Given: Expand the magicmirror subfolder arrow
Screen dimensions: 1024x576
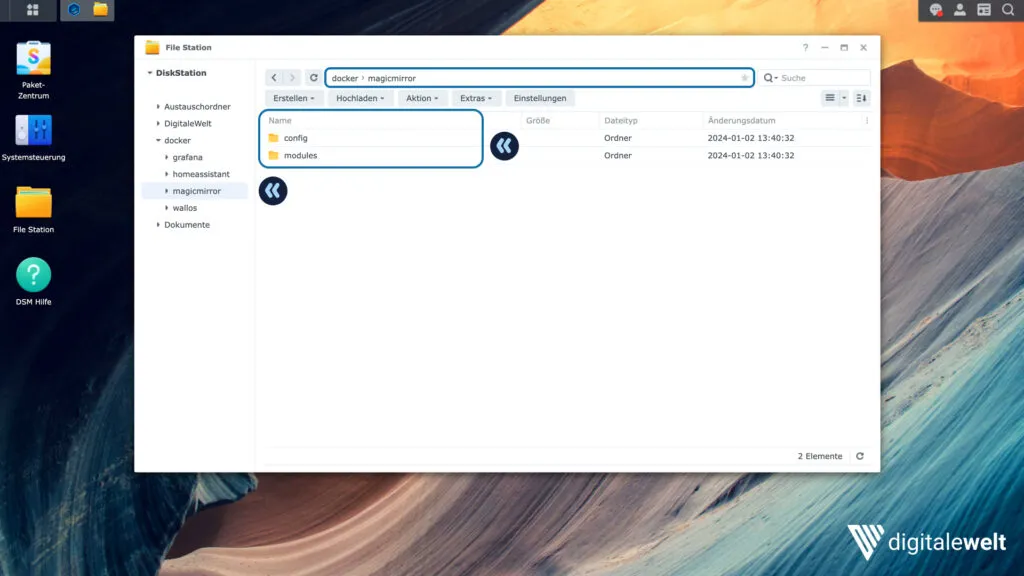Looking at the screenshot, I should coord(167,191).
